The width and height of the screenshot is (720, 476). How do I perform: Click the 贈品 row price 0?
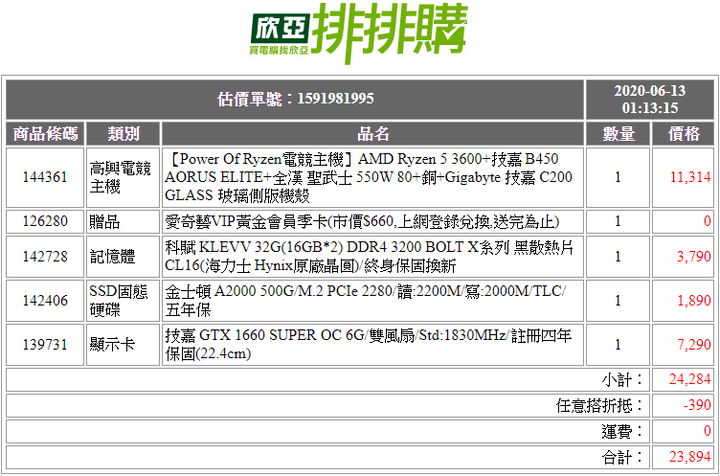pos(707,221)
